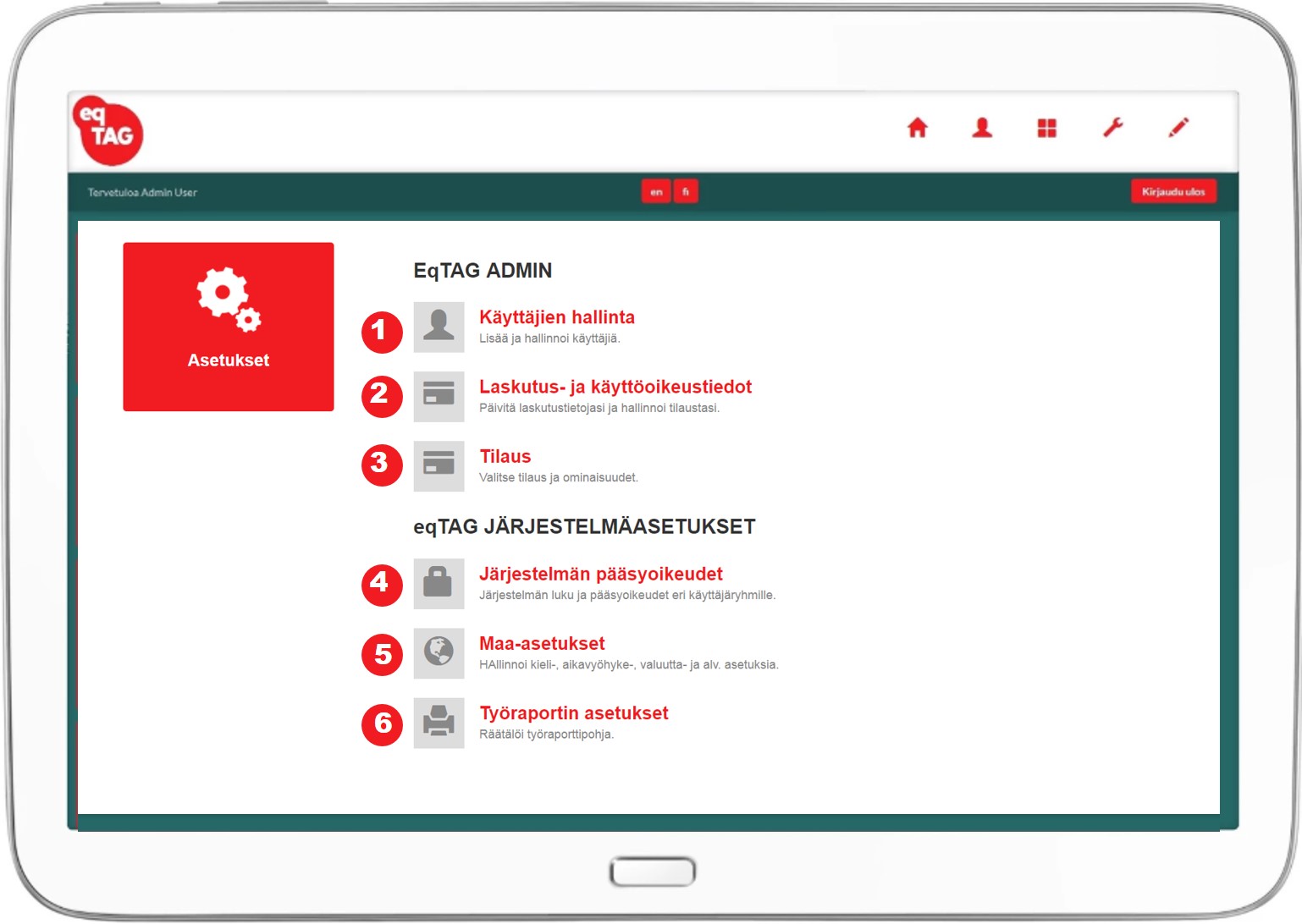The height and width of the screenshot is (924, 1302).
Task: Click the description 'Päivitä laskutustietojasi ja hallinnoi tilaustasi.'
Action: coord(599,408)
